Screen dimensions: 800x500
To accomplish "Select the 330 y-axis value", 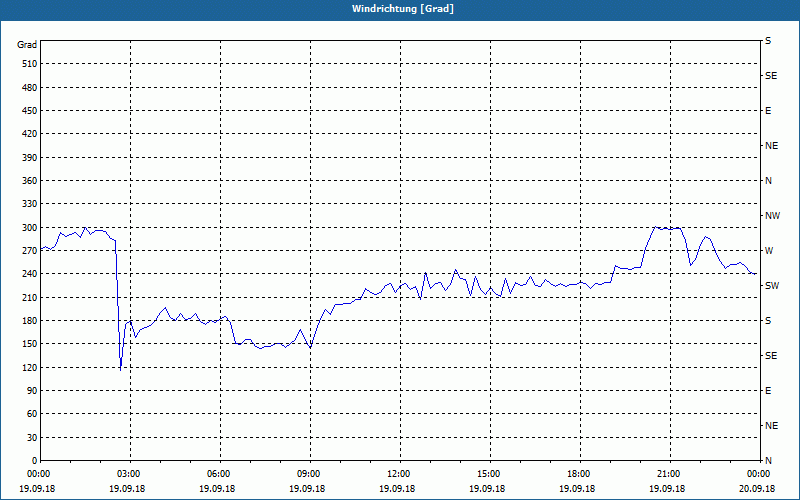I will (29, 204).
